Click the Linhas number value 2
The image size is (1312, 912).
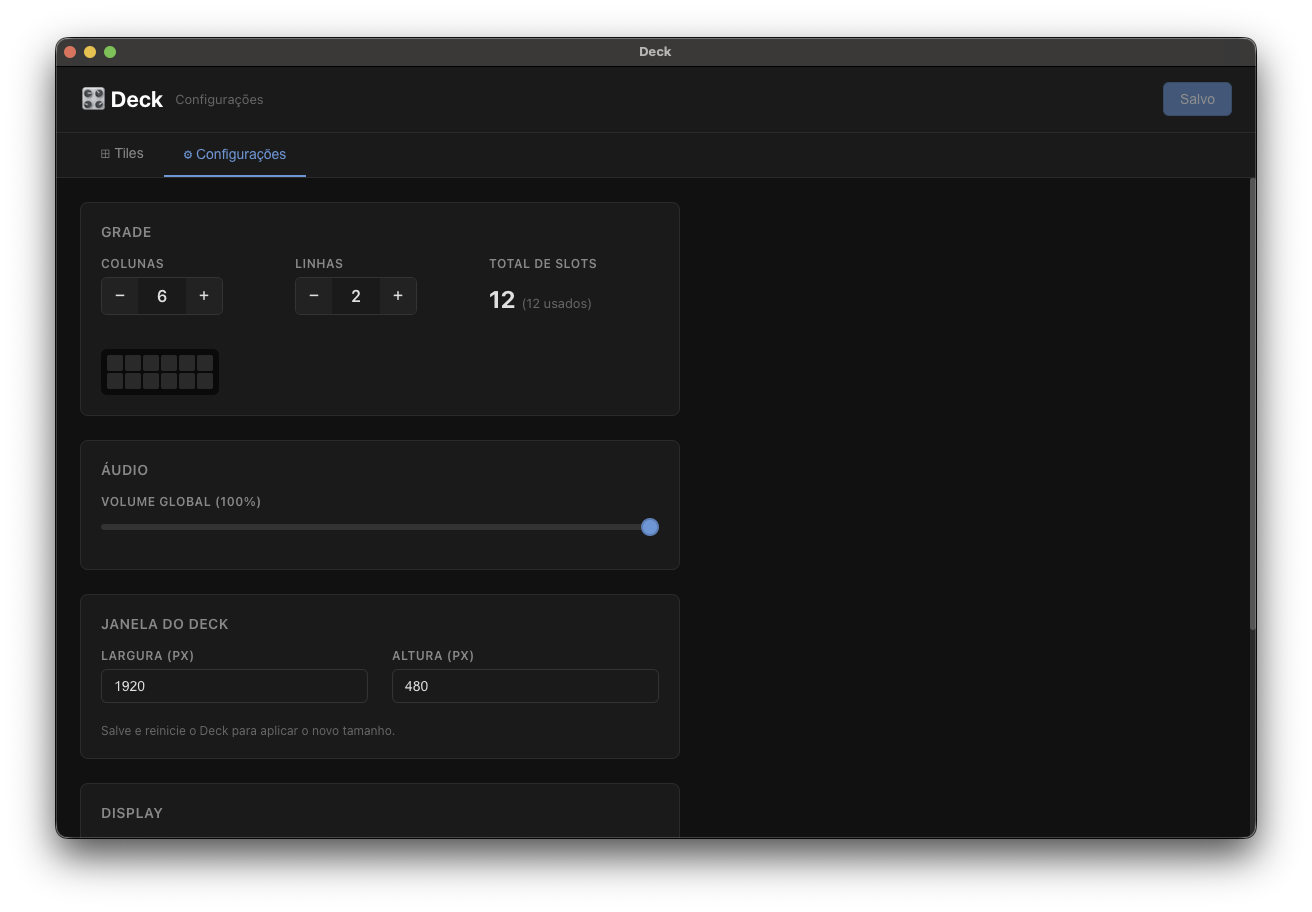point(356,296)
